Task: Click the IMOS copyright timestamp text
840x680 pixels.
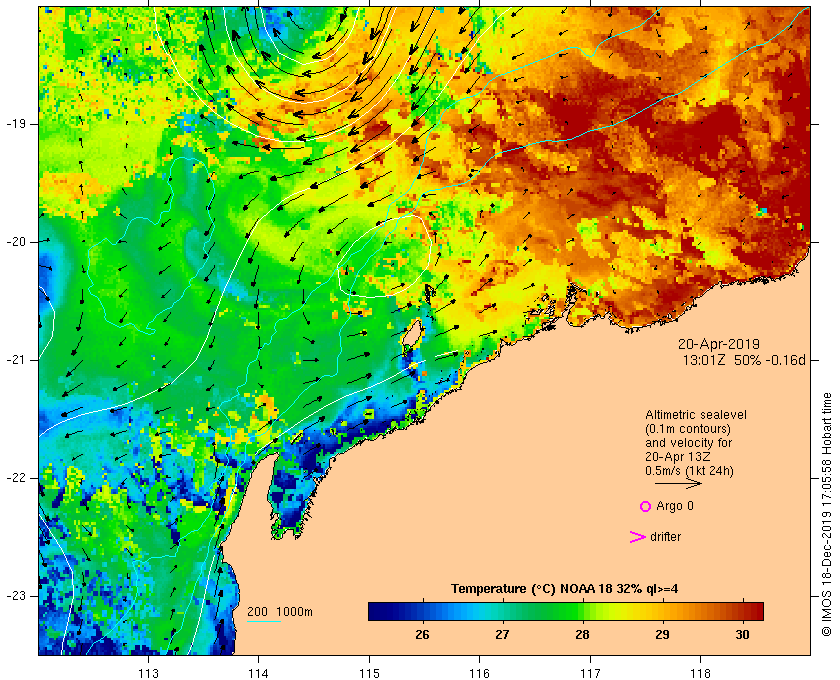Action: (x=827, y=514)
